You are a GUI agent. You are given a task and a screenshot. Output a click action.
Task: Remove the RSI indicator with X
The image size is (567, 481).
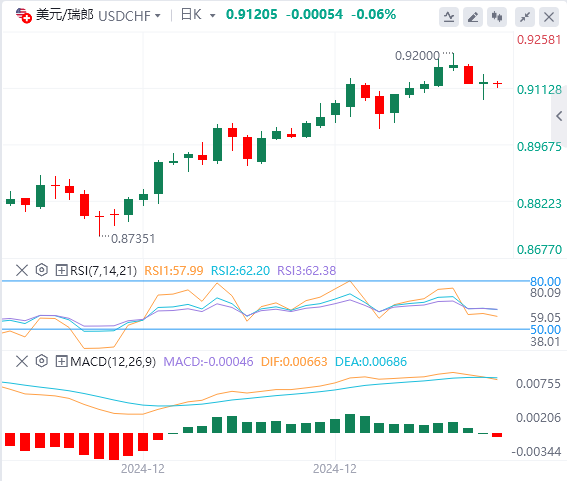coord(22,270)
